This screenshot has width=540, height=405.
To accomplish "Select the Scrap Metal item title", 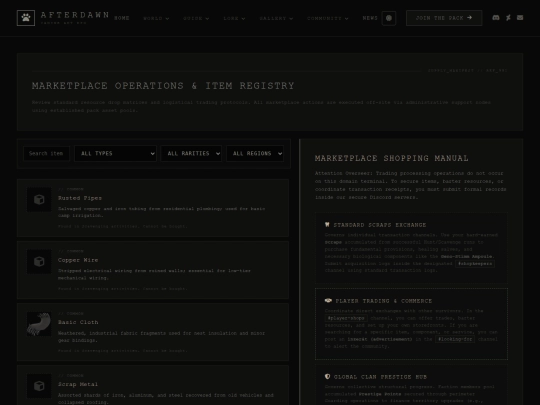I will pos(78,384).
